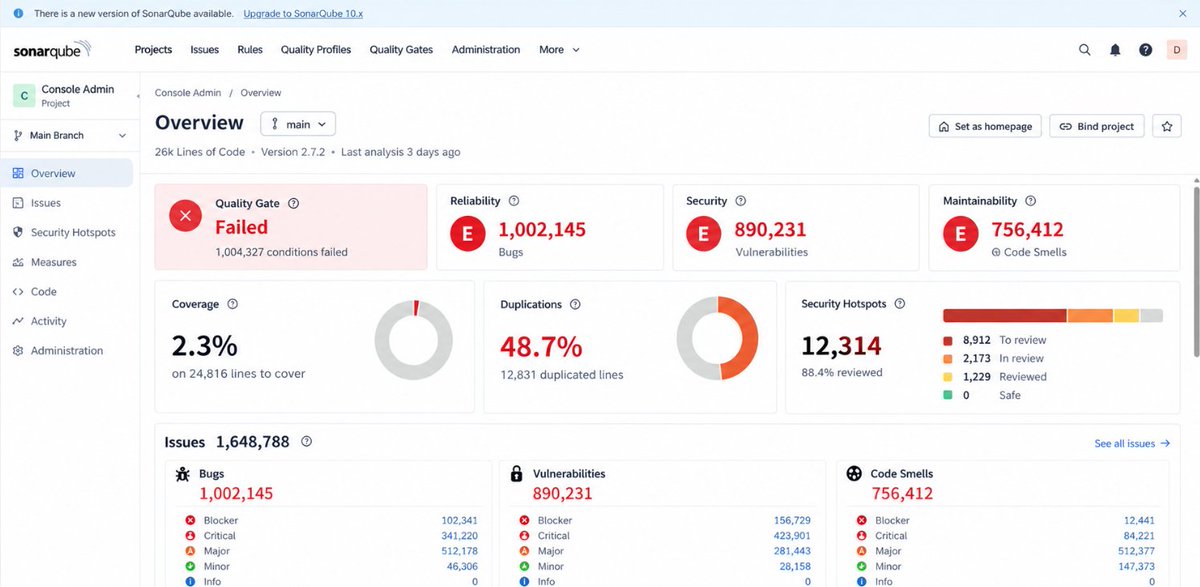Image resolution: width=1200 pixels, height=587 pixels.
Task: Click the red To review legend swatch
Action: click(x=949, y=340)
